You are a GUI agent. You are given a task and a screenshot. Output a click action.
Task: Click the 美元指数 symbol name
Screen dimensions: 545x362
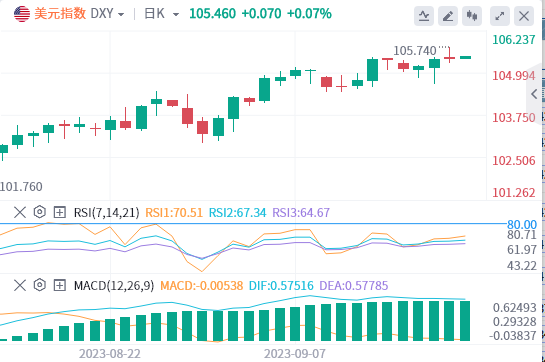click(60, 14)
